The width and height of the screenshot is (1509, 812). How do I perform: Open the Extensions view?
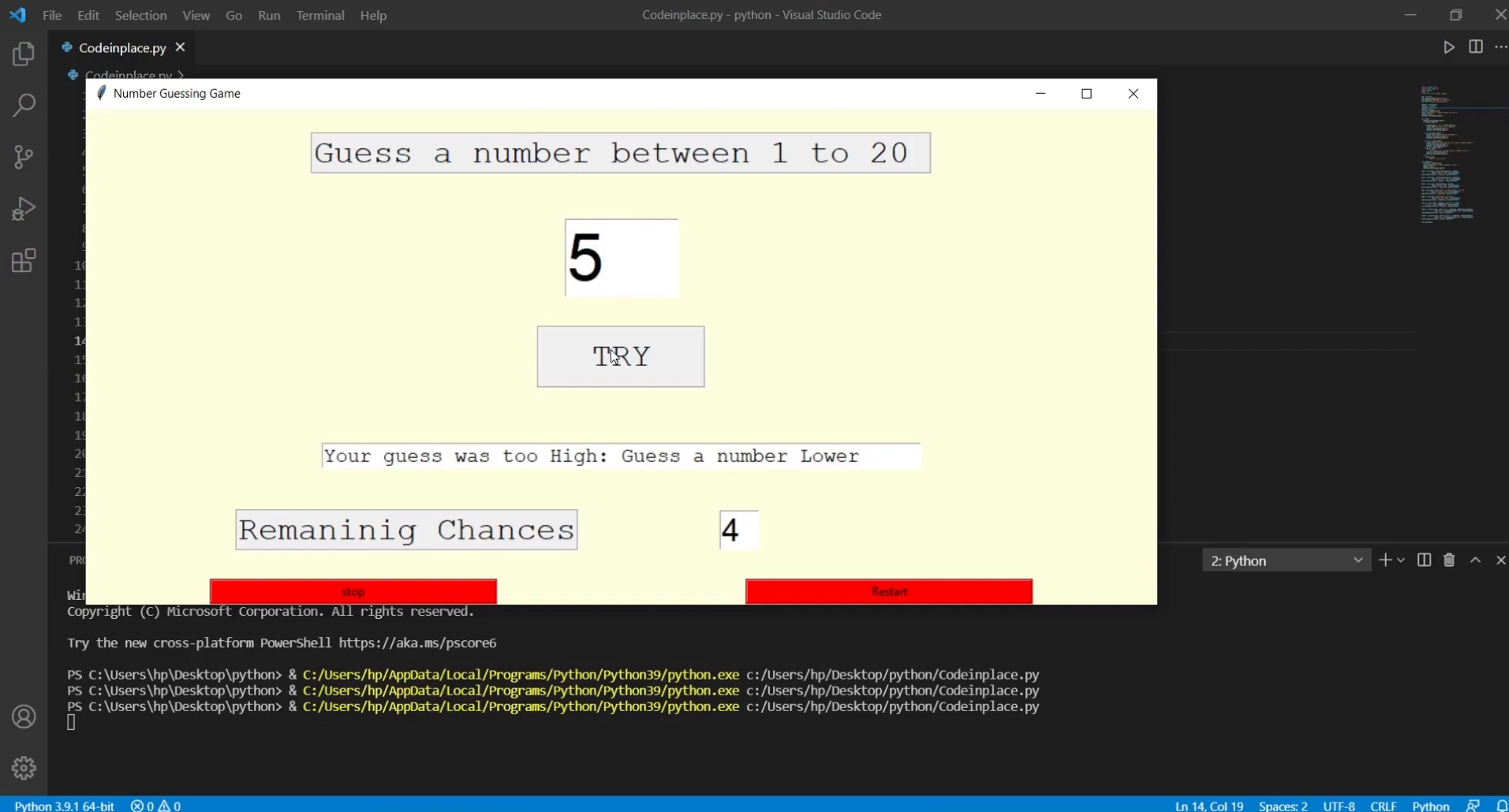pos(24,261)
